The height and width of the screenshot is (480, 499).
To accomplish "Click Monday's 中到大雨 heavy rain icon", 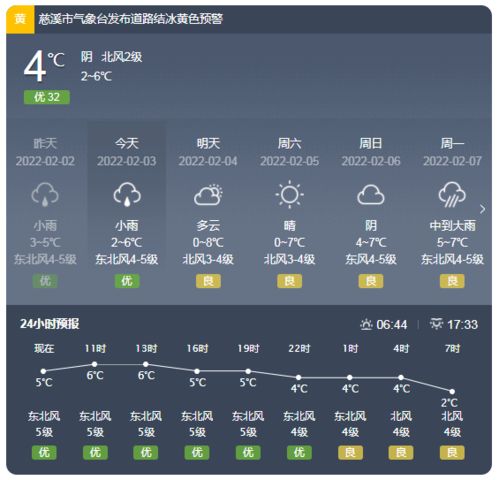I will [452, 194].
